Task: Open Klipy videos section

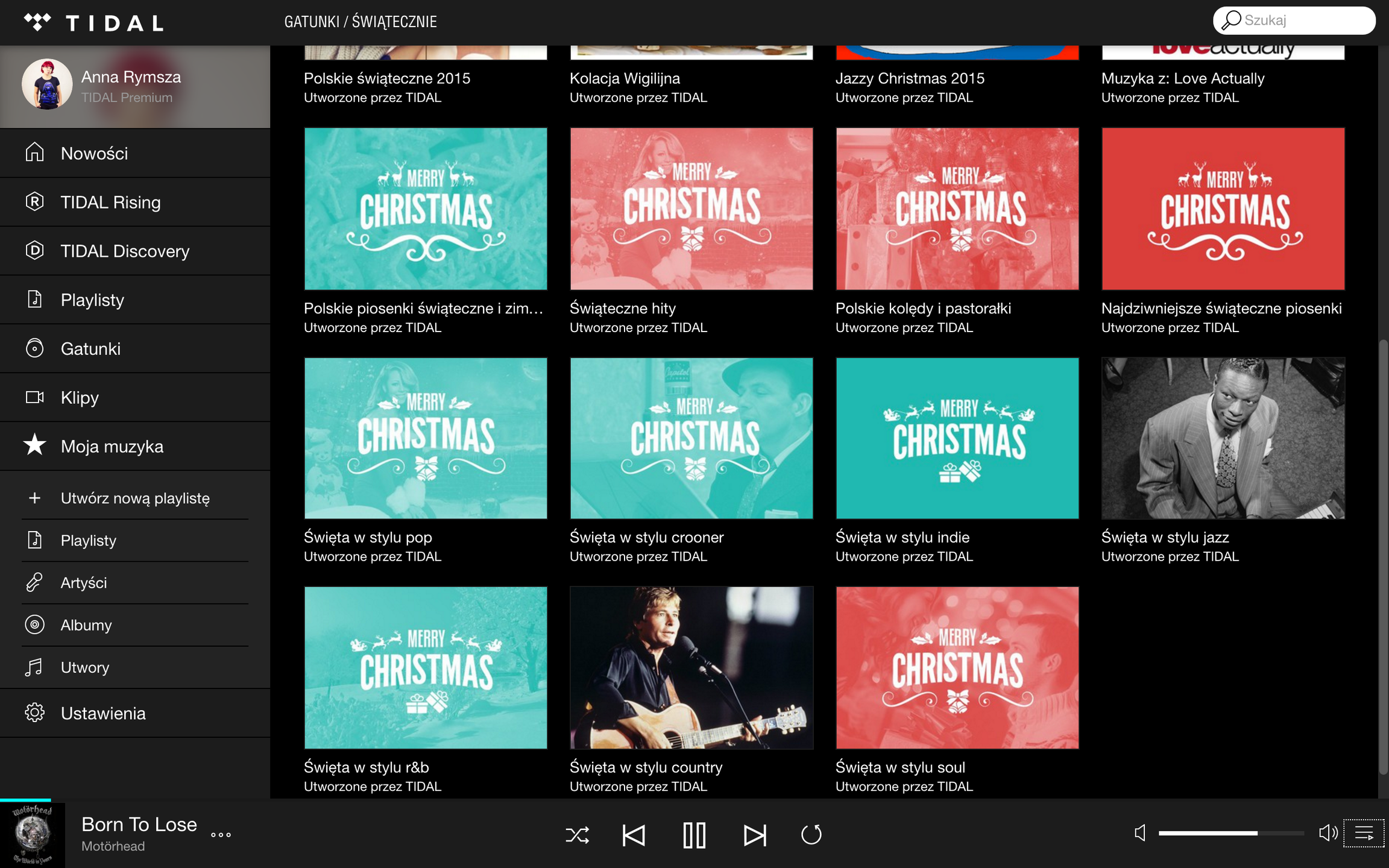Action: (x=135, y=397)
